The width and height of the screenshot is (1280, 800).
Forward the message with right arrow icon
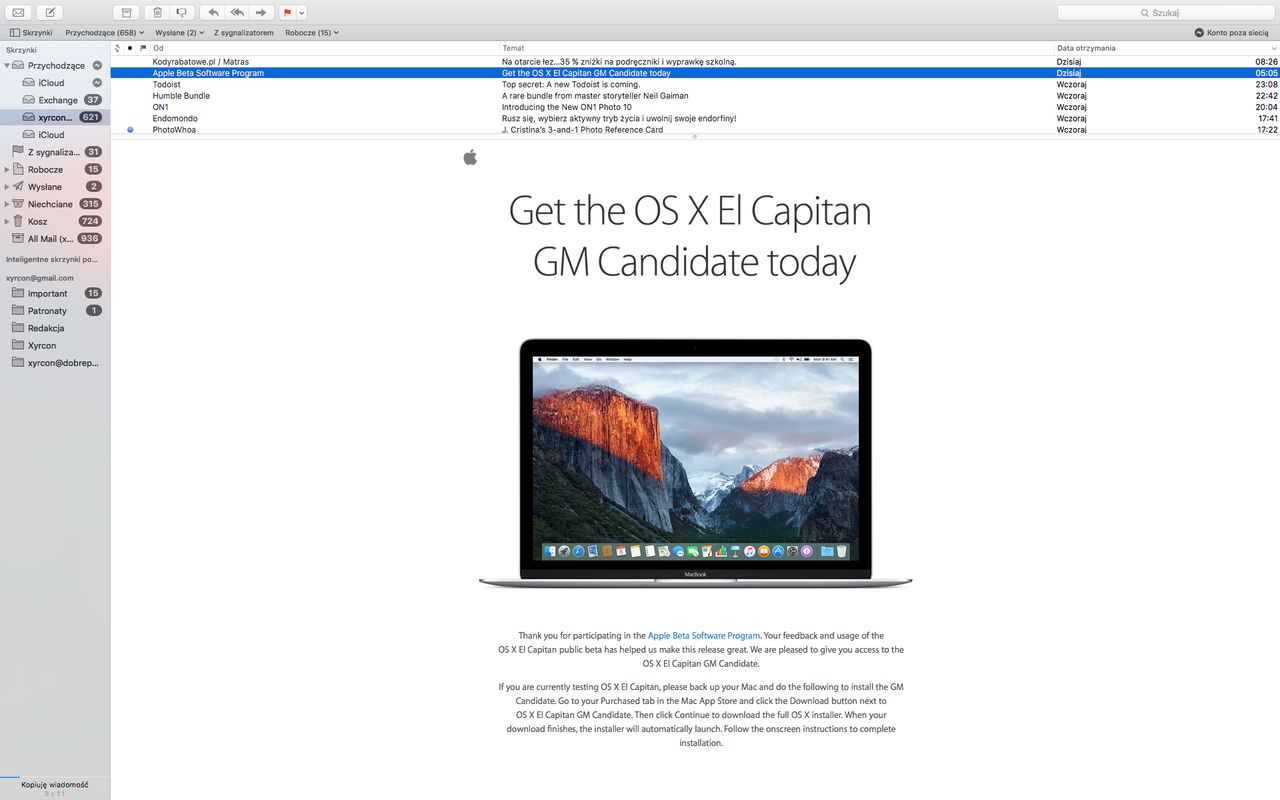tap(261, 12)
